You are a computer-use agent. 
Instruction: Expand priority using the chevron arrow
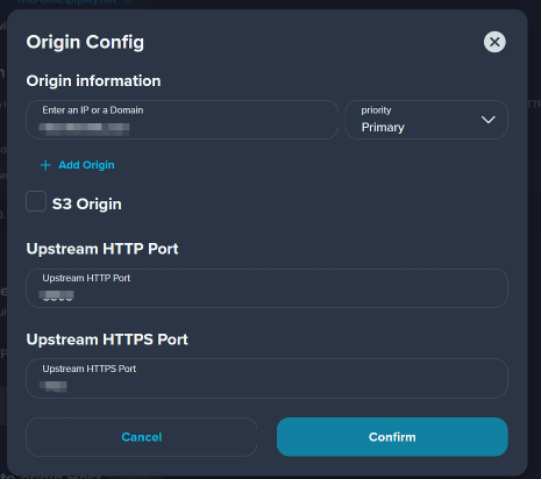point(488,120)
